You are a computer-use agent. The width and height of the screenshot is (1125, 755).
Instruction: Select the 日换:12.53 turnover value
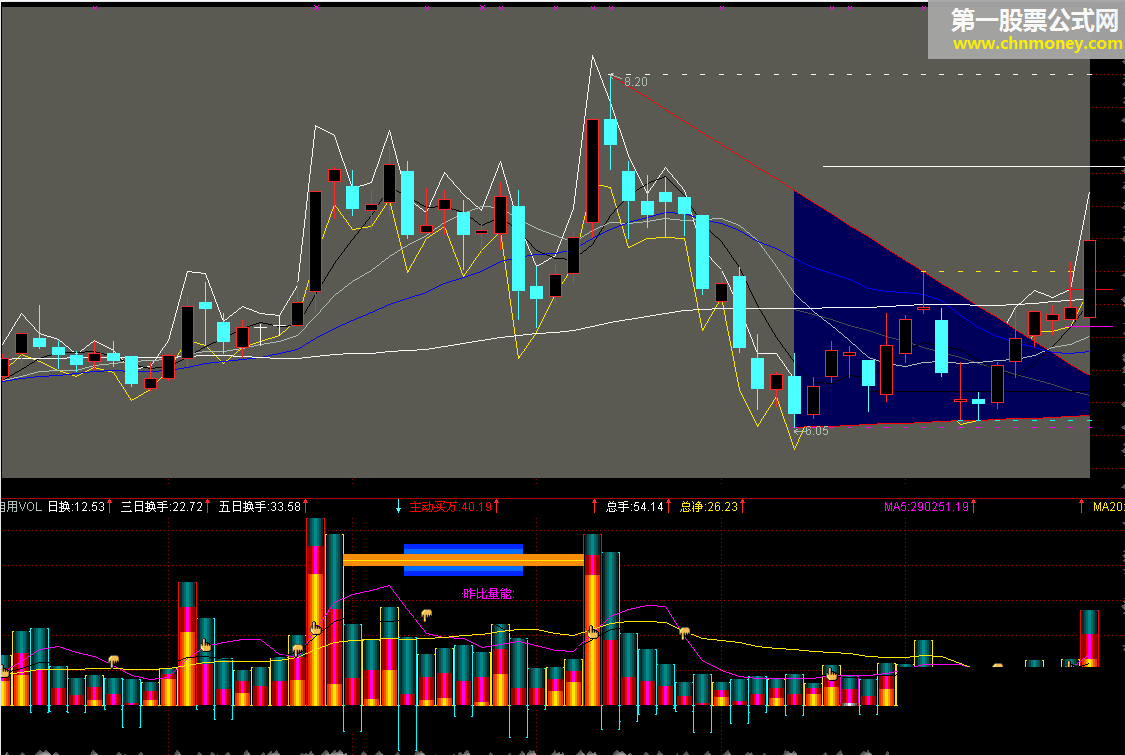[x=76, y=507]
